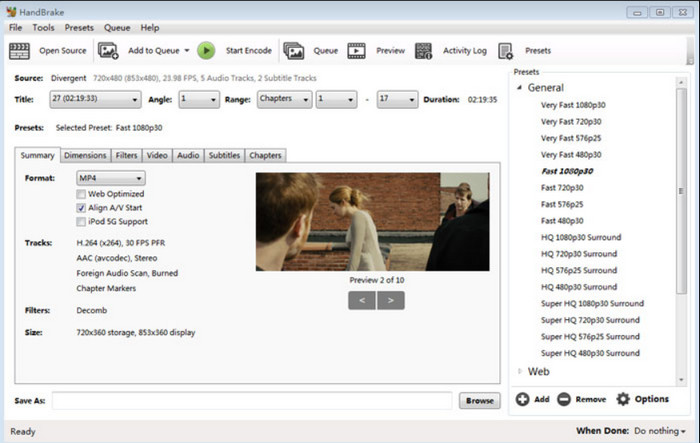Open the Format MP4 dropdown
Image resolution: width=700 pixels, height=443 pixels.
tap(111, 178)
